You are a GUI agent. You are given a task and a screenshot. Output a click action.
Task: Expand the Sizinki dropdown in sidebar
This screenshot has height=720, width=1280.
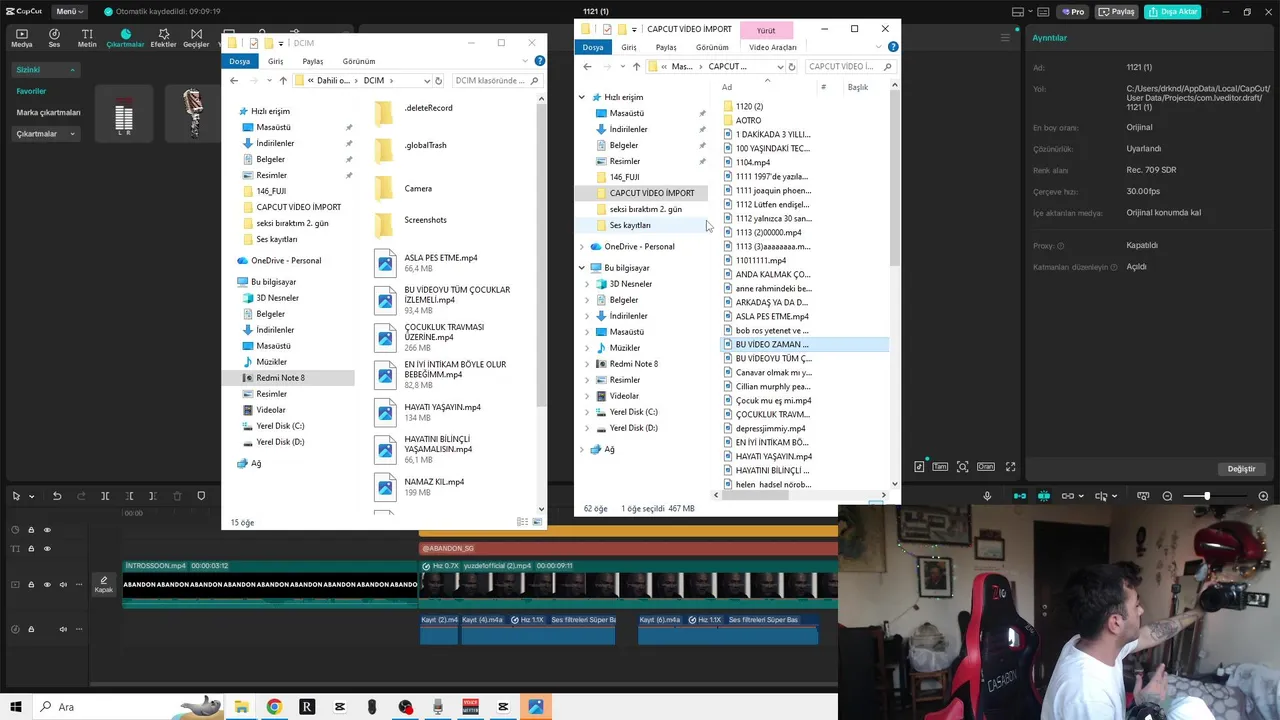[45, 70]
